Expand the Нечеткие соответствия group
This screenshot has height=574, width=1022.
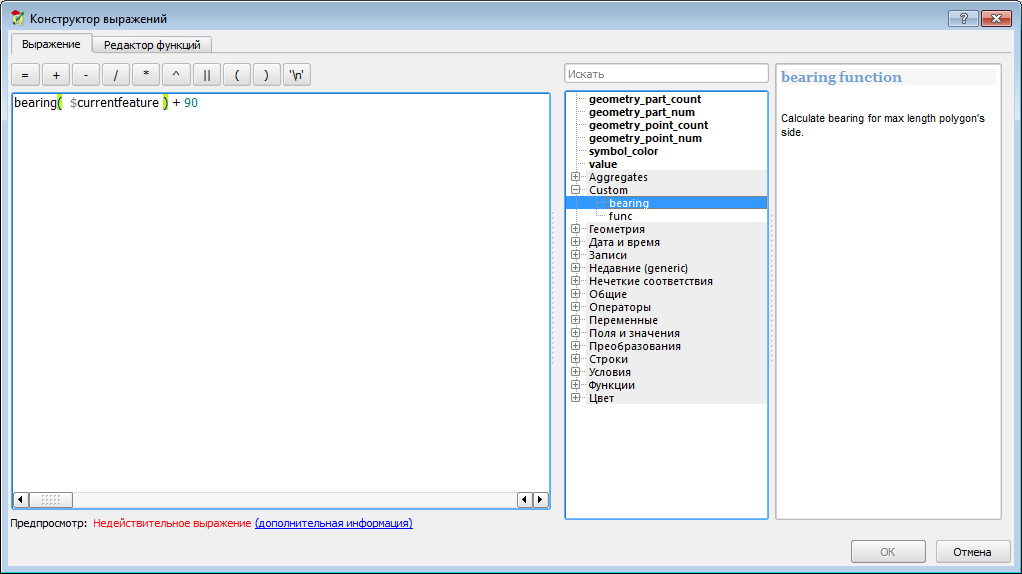[x=576, y=281]
